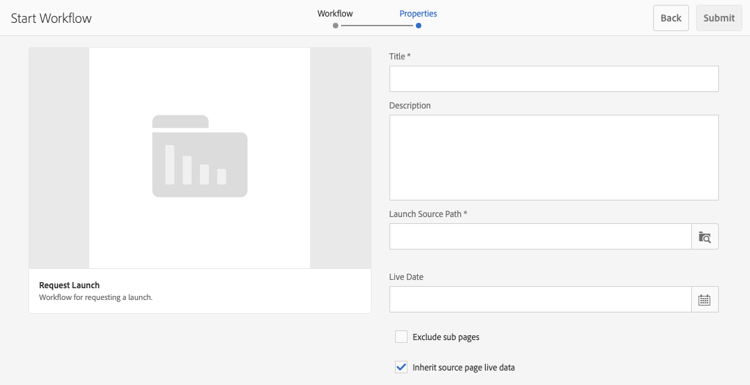
Task: Open the path browser for Launch Source Path
Action: click(x=705, y=236)
